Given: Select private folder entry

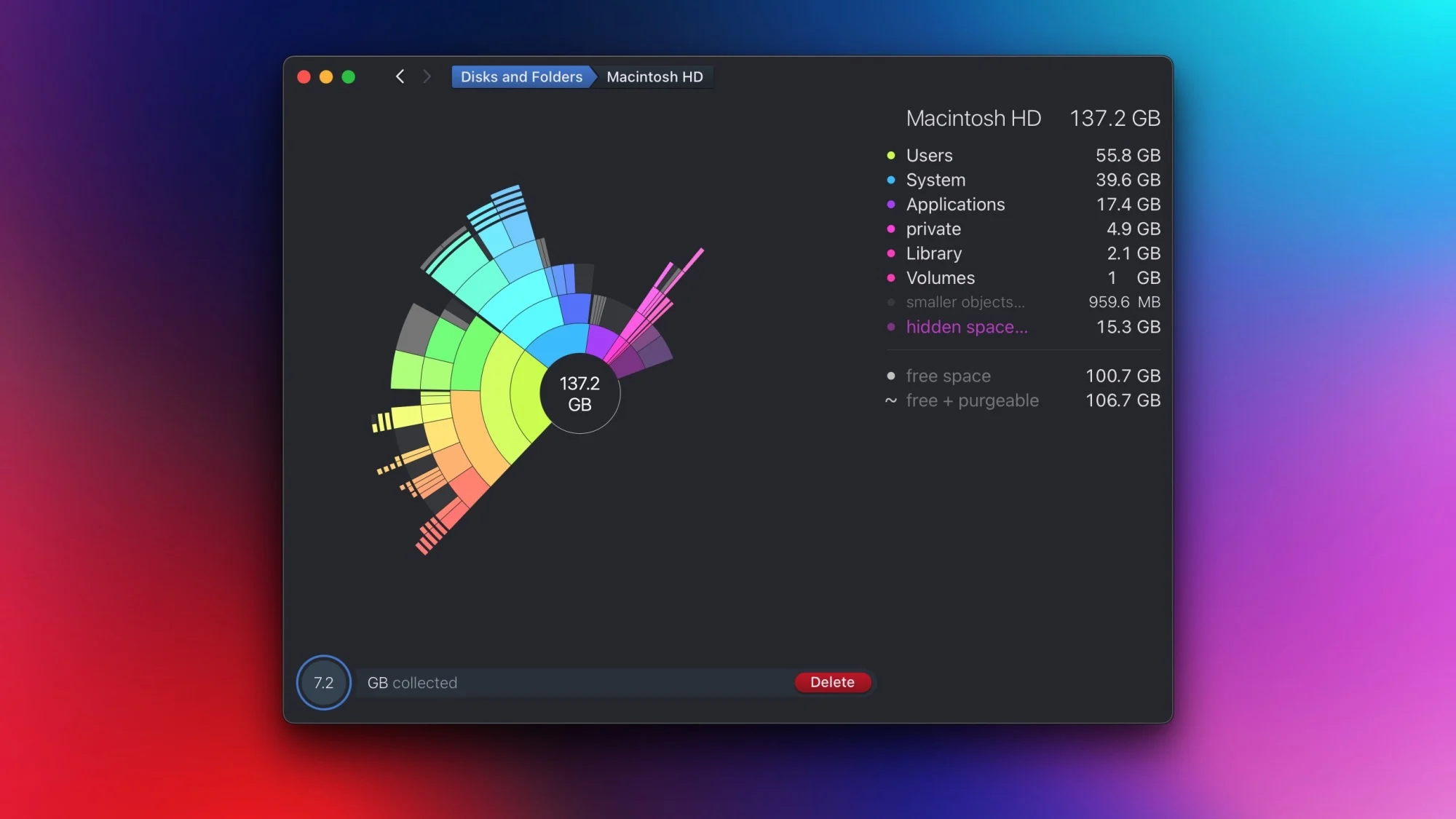Looking at the screenshot, I should [933, 229].
